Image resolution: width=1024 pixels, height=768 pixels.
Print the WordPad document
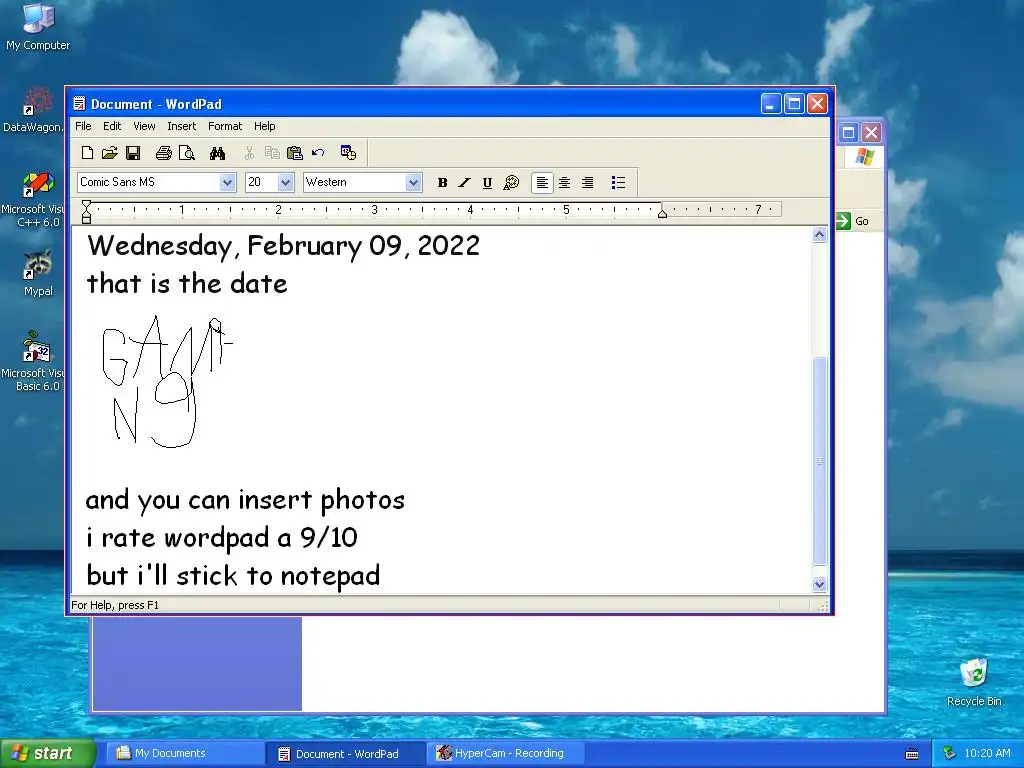[x=163, y=153]
